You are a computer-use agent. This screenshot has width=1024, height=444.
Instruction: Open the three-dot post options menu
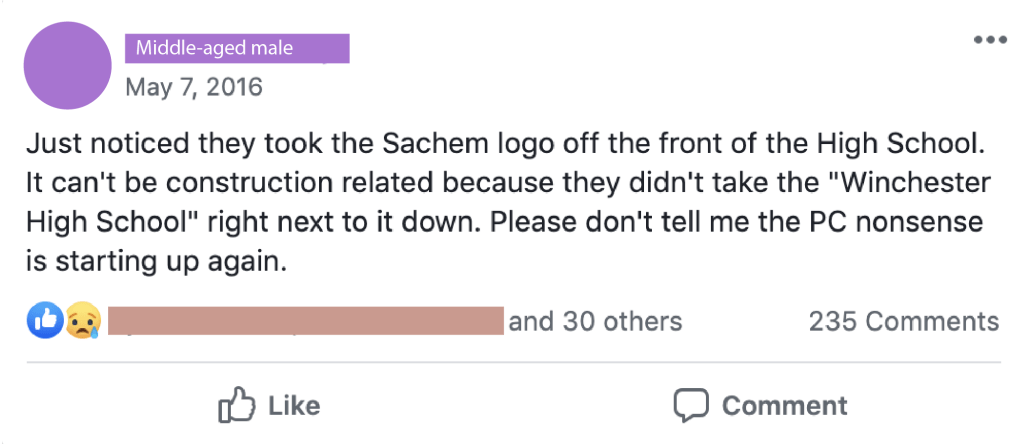(x=989, y=41)
